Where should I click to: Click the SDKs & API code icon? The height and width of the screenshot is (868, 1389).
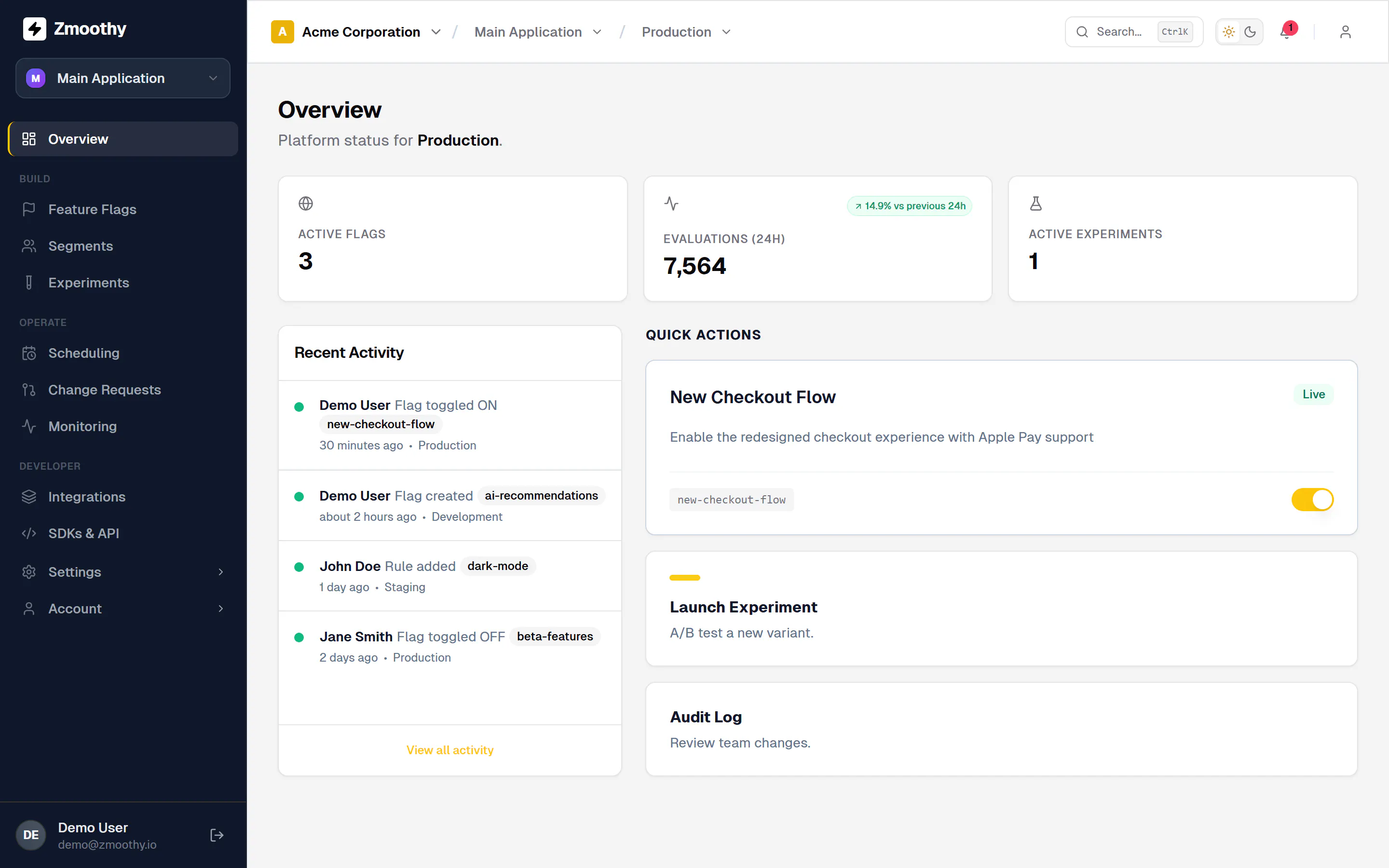coord(29,533)
